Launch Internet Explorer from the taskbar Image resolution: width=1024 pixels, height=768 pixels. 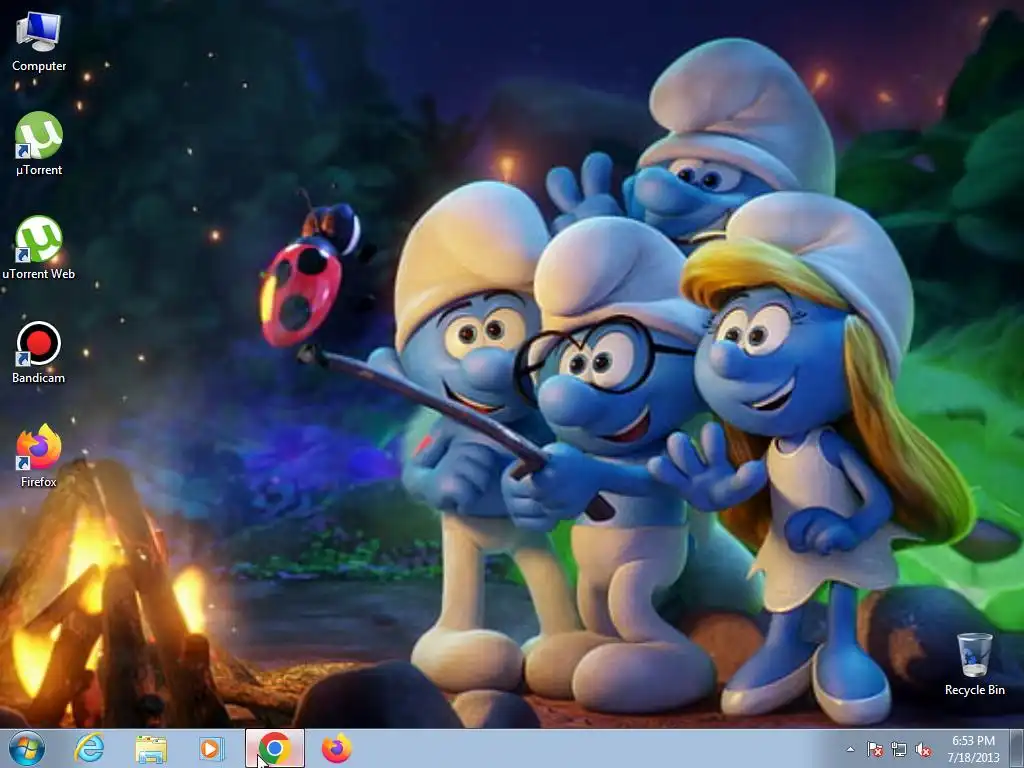(x=89, y=748)
